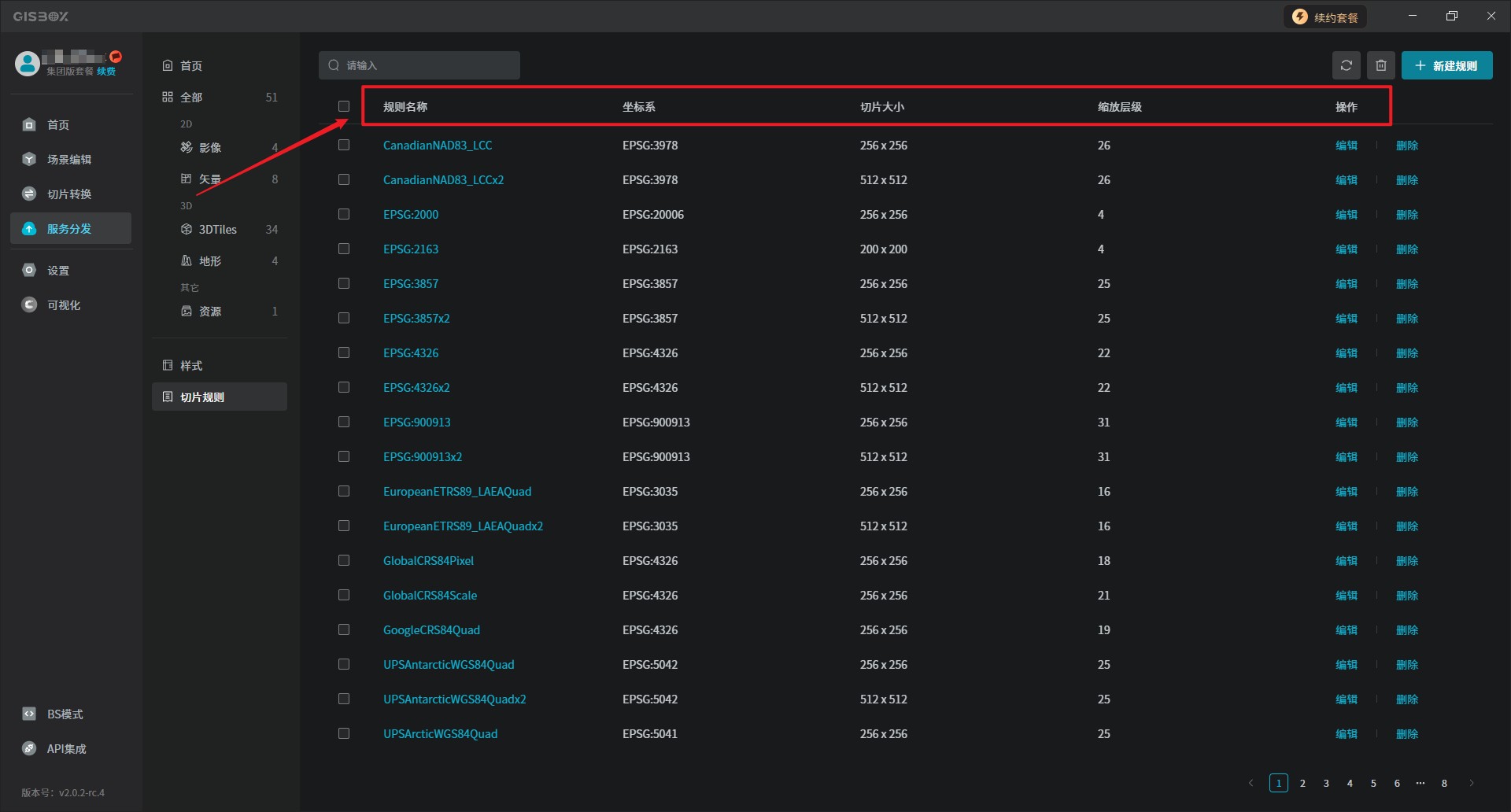
Task: Go to the next page with the right arrow
Action: point(1471,783)
